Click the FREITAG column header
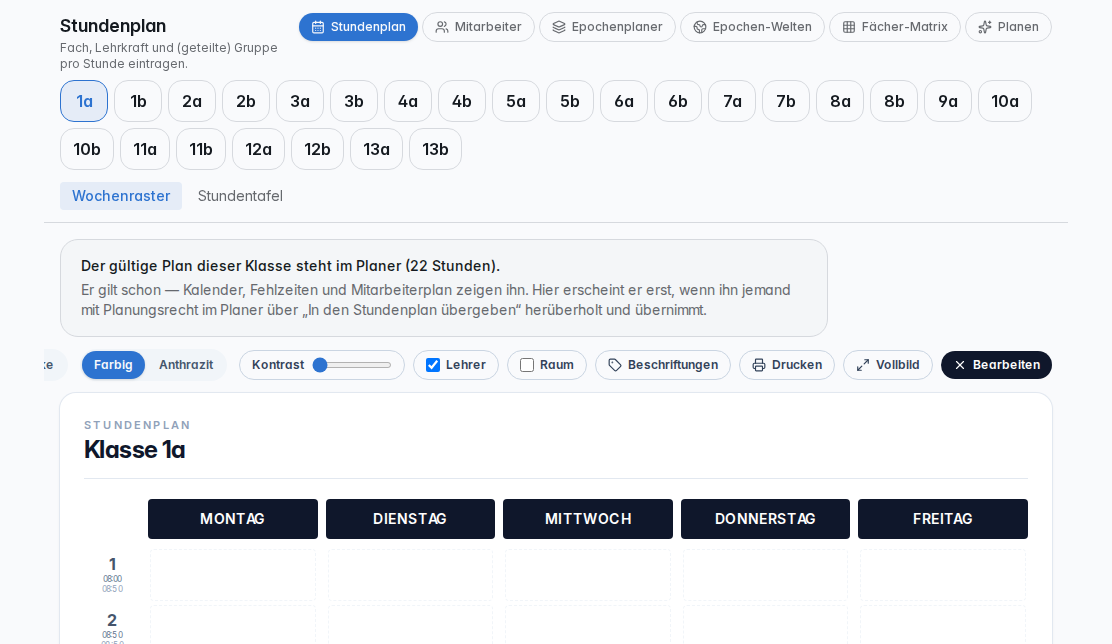This screenshot has height=644, width=1112. (943, 519)
